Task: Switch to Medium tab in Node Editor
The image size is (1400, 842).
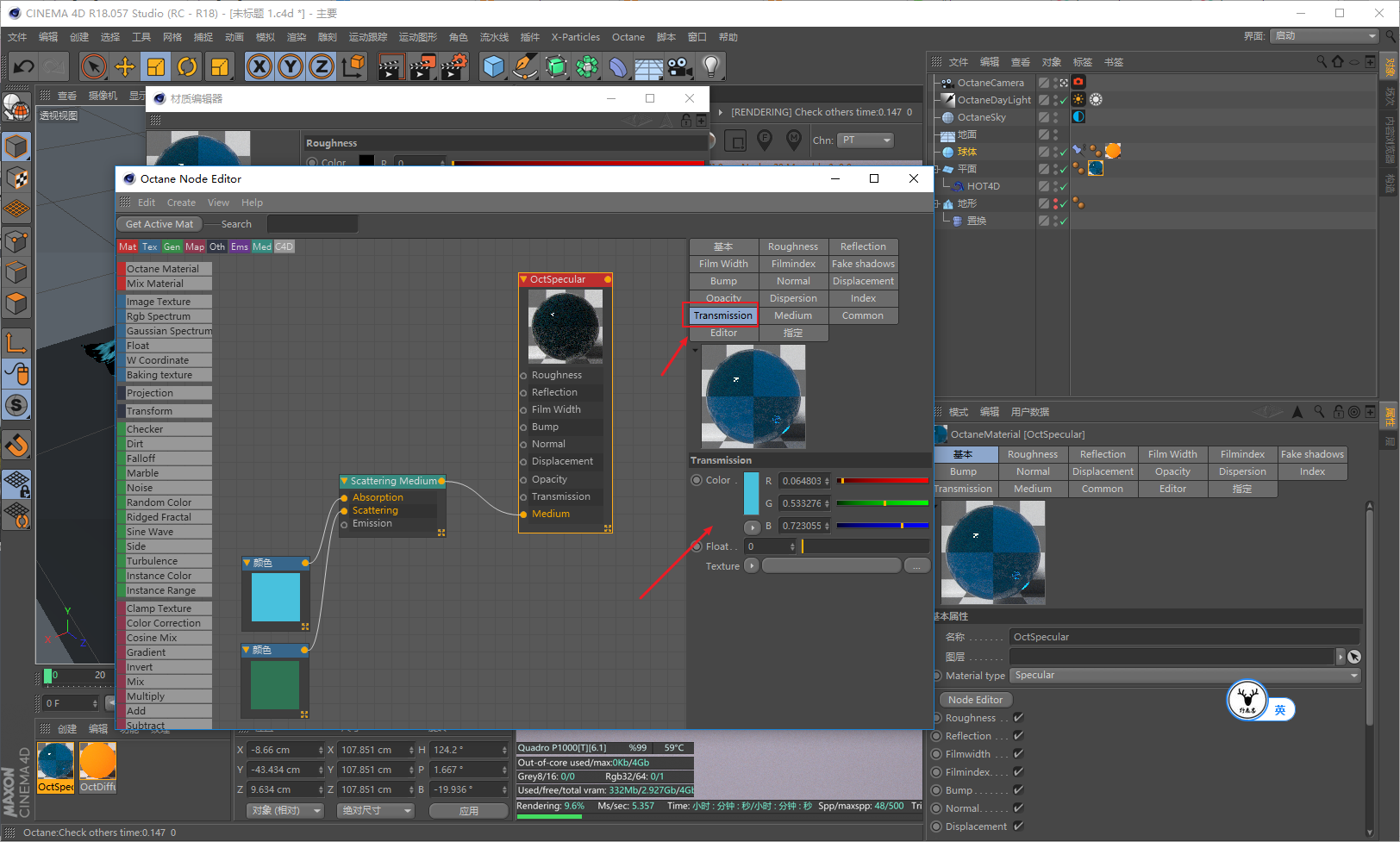Action: 793,315
